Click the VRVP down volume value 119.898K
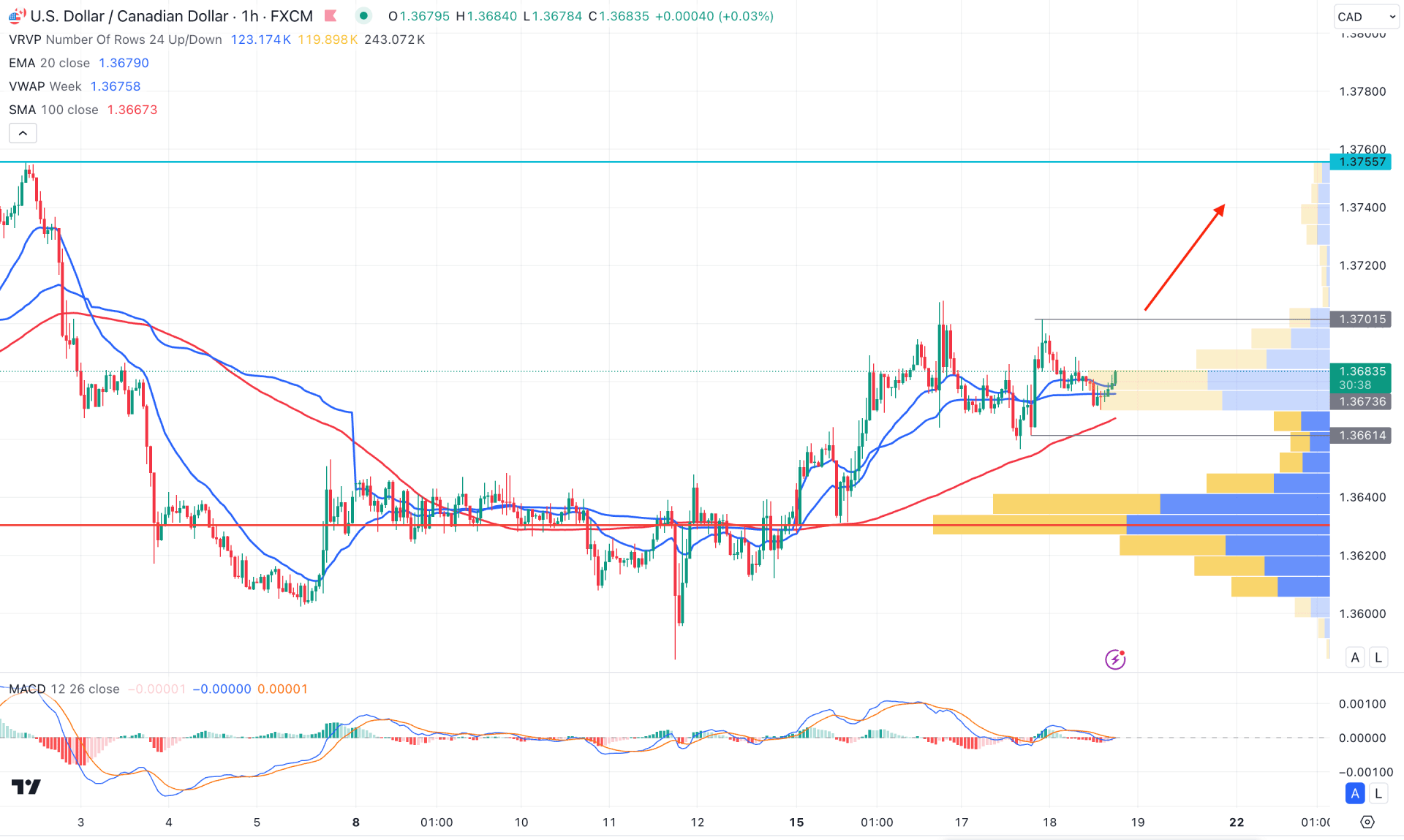1404x840 pixels. point(327,39)
